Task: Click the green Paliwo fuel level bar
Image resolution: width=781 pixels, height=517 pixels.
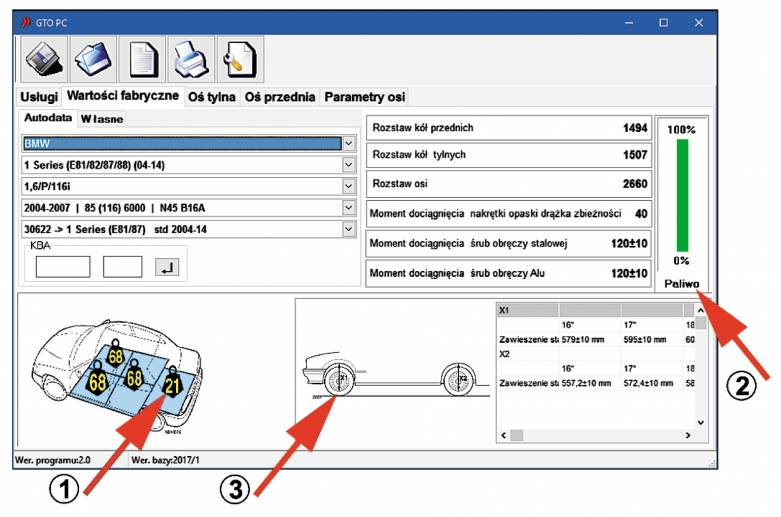Action: 682,194
